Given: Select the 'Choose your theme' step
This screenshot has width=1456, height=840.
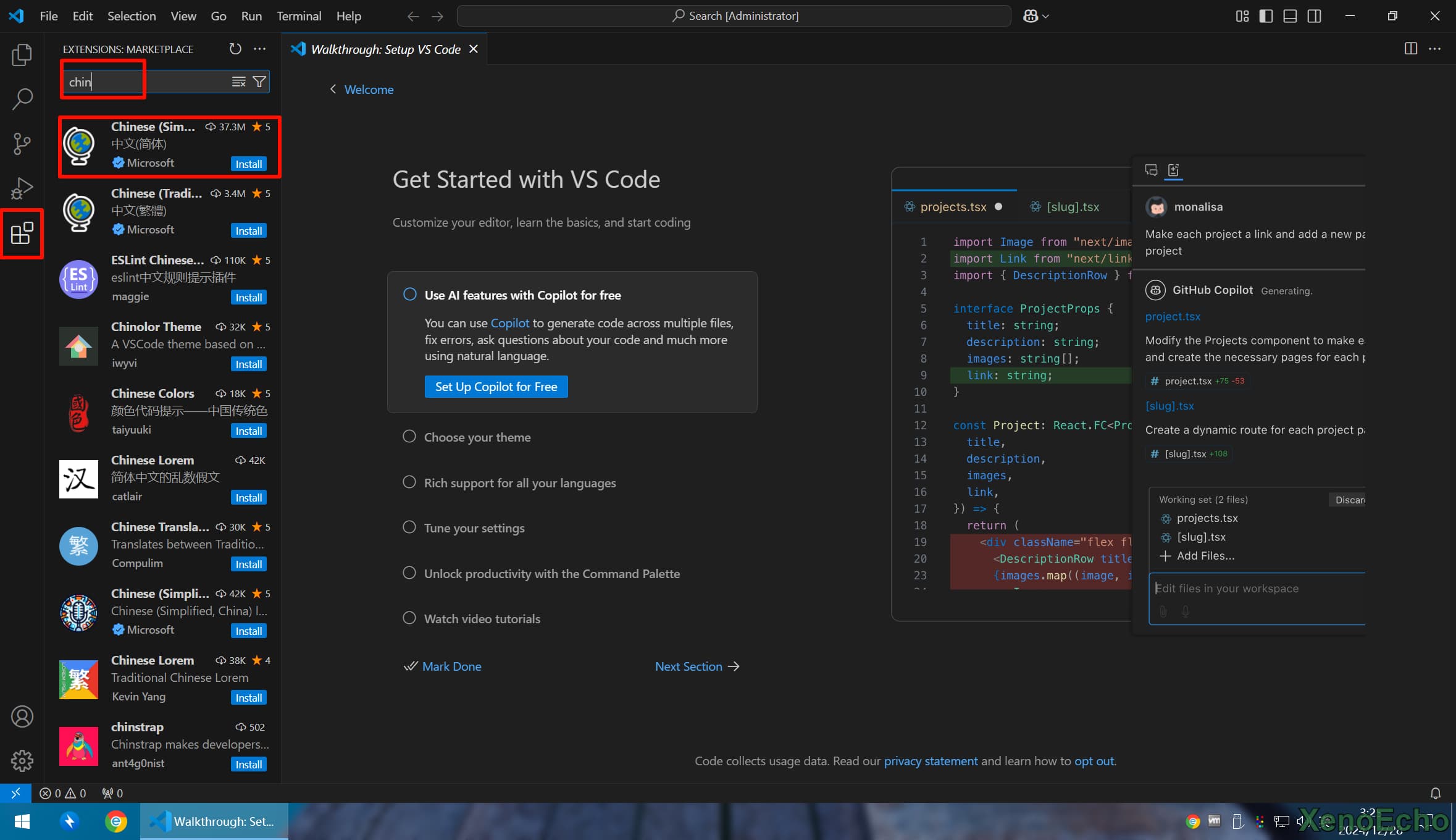Looking at the screenshot, I should [x=477, y=437].
